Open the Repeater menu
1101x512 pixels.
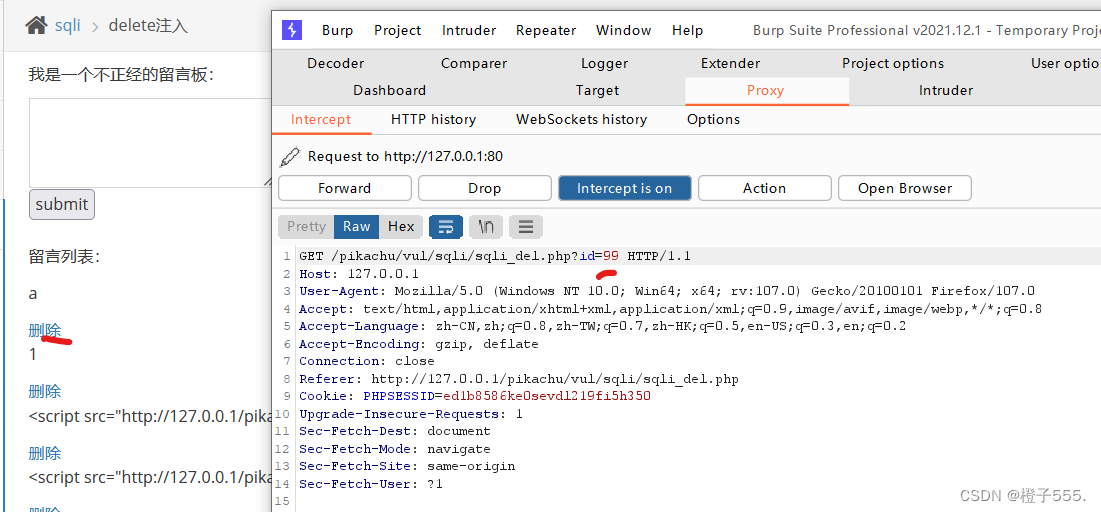coord(546,30)
